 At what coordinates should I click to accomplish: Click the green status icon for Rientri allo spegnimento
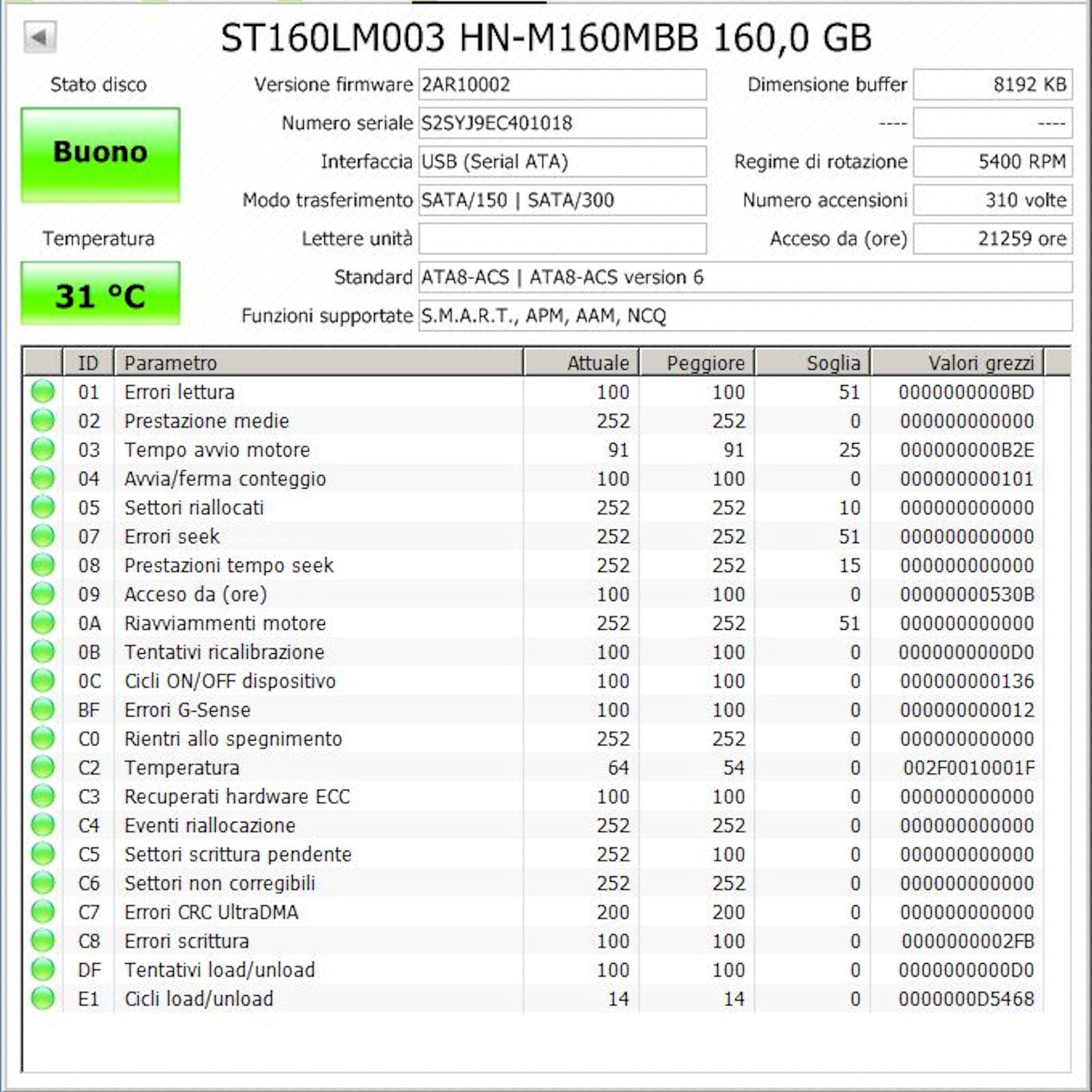(x=43, y=738)
